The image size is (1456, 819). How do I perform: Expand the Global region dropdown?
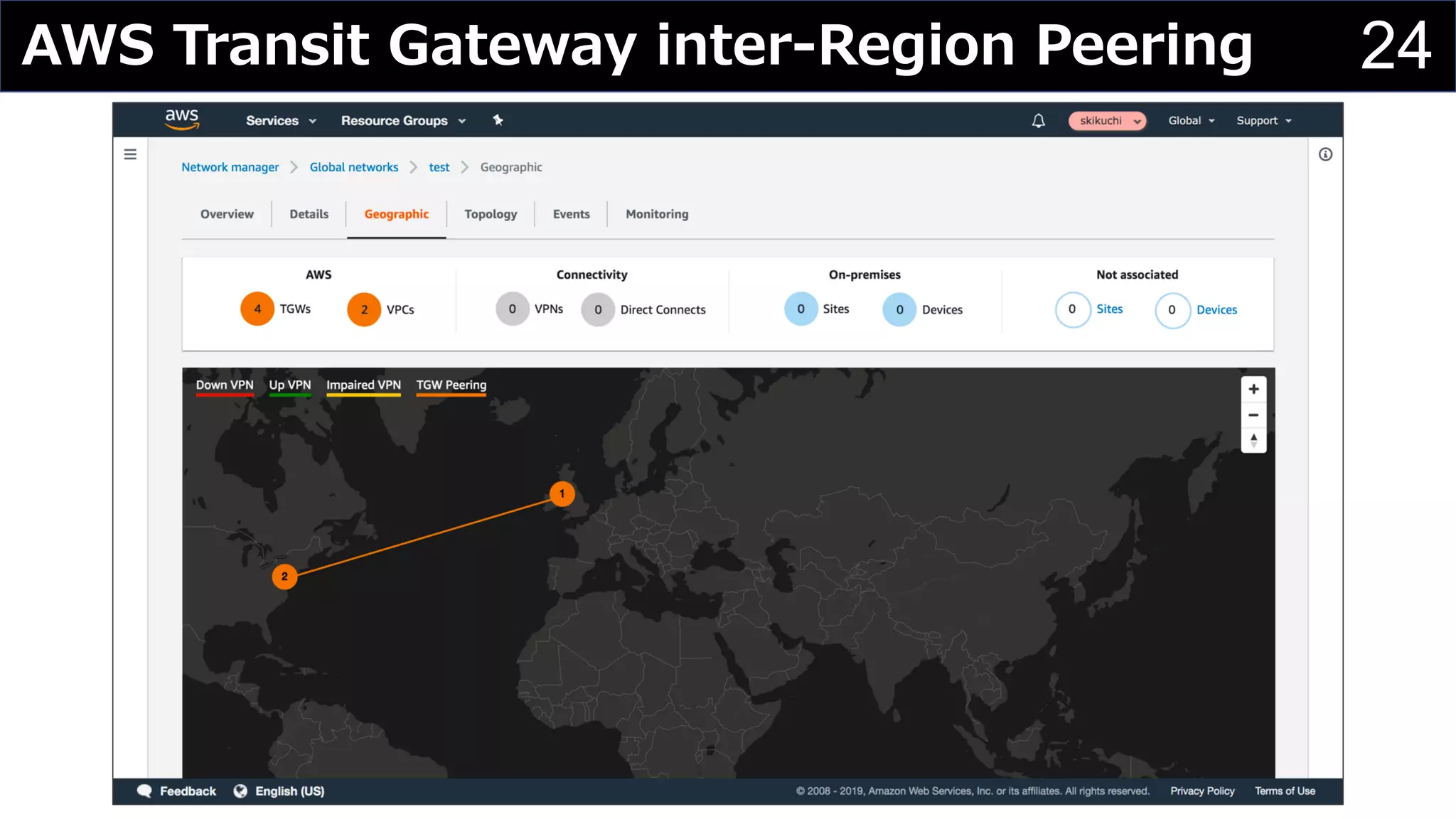pyautogui.click(x=1192, y=121)
